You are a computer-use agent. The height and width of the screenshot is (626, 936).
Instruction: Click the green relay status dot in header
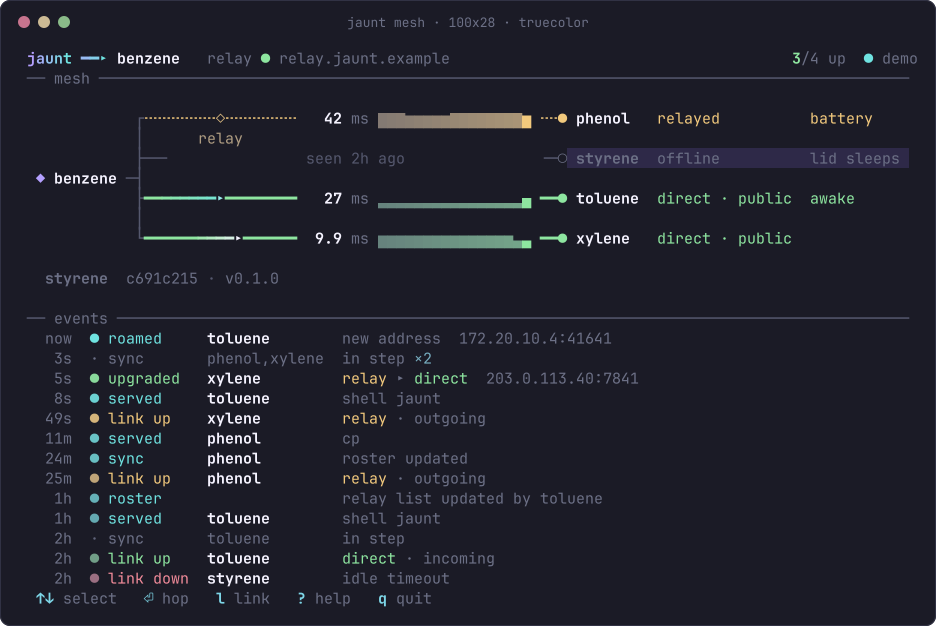[x=266, y=58]
